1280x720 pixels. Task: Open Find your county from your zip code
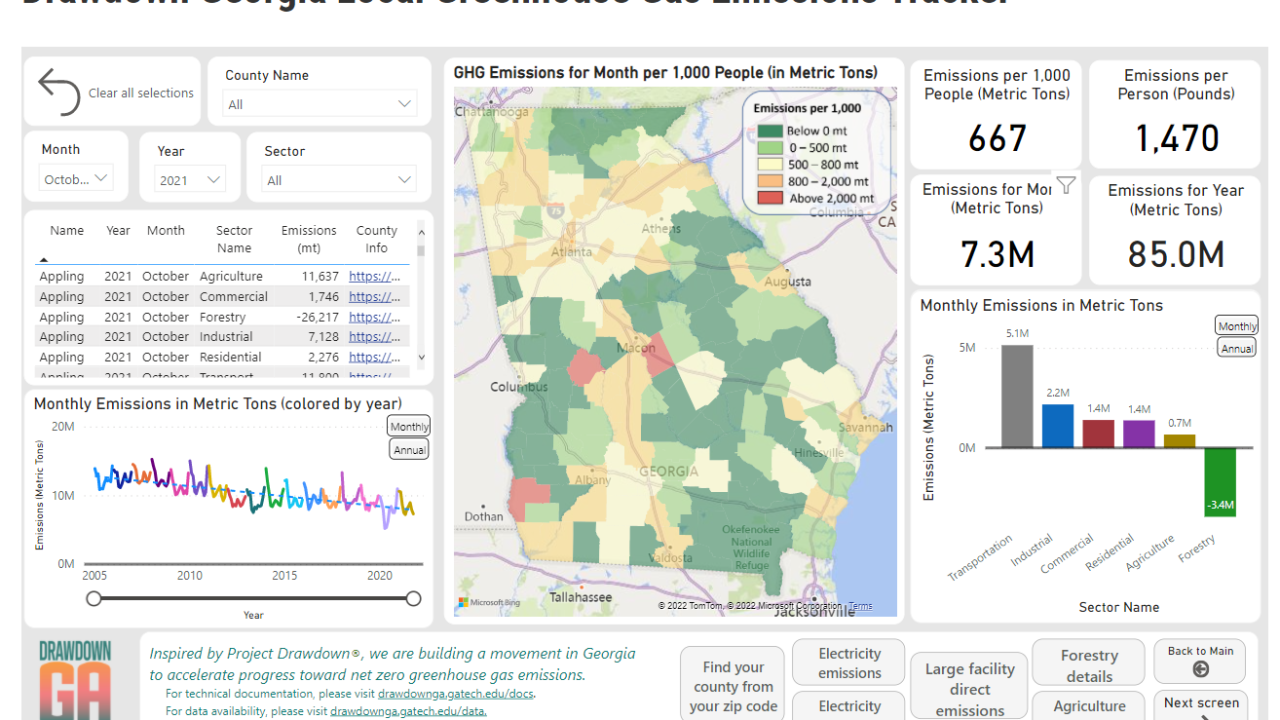pyautogui.click(x=733, y=686)
